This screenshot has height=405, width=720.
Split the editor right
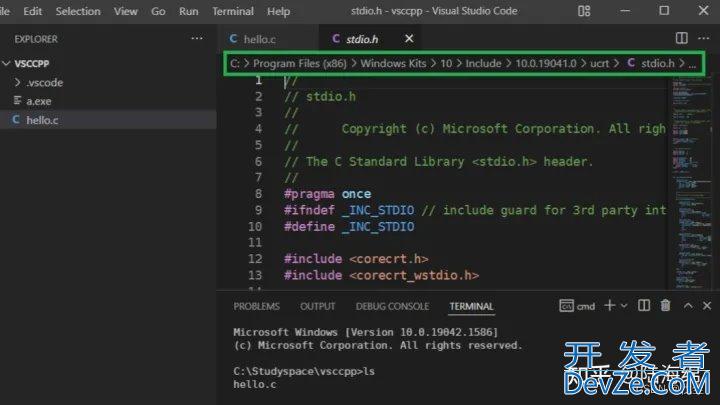[x=682, y=38]
